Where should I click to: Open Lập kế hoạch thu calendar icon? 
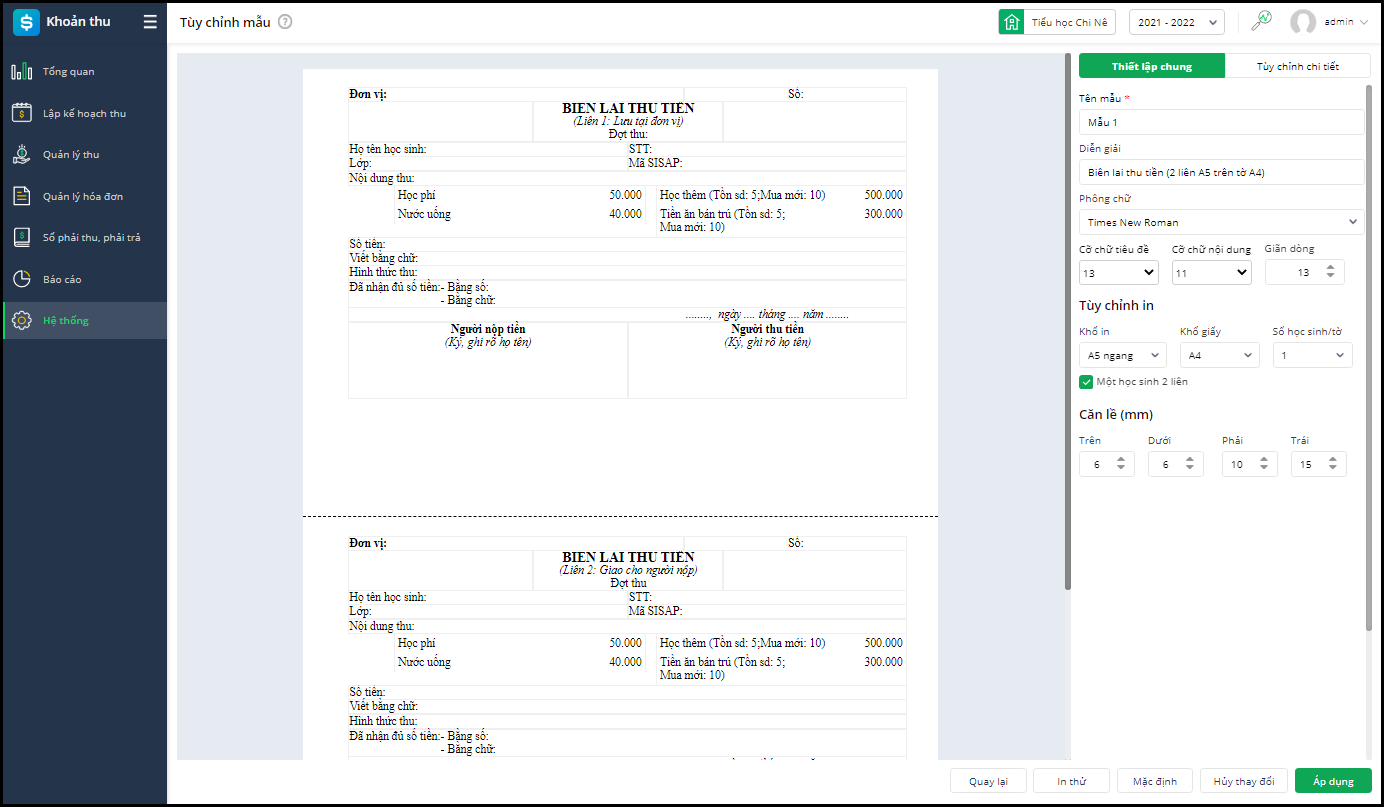[22, 113]
